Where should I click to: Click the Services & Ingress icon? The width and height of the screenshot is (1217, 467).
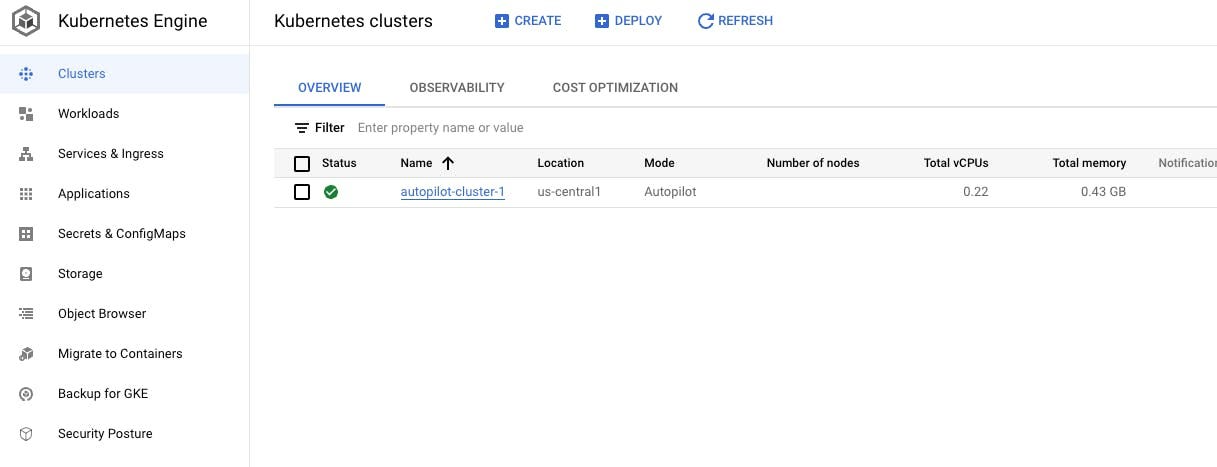pyautogui.click(x=26, y=154)
